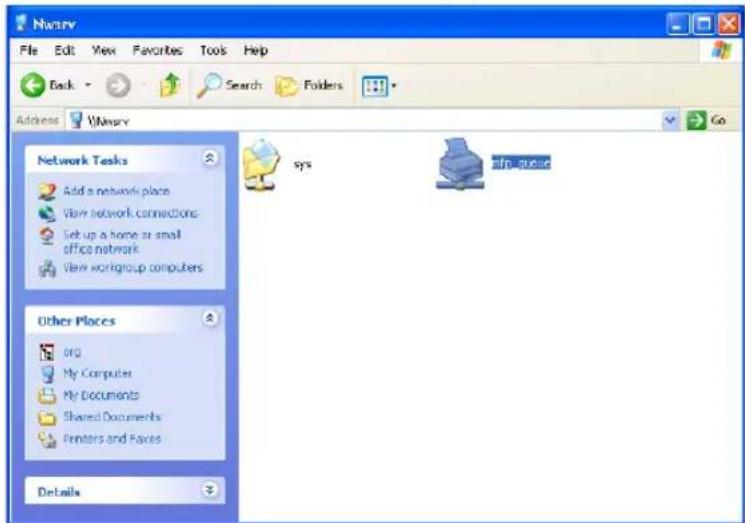Expand the Views dropdown arrow
Viewport: 745px width, 523px height.
393,86
